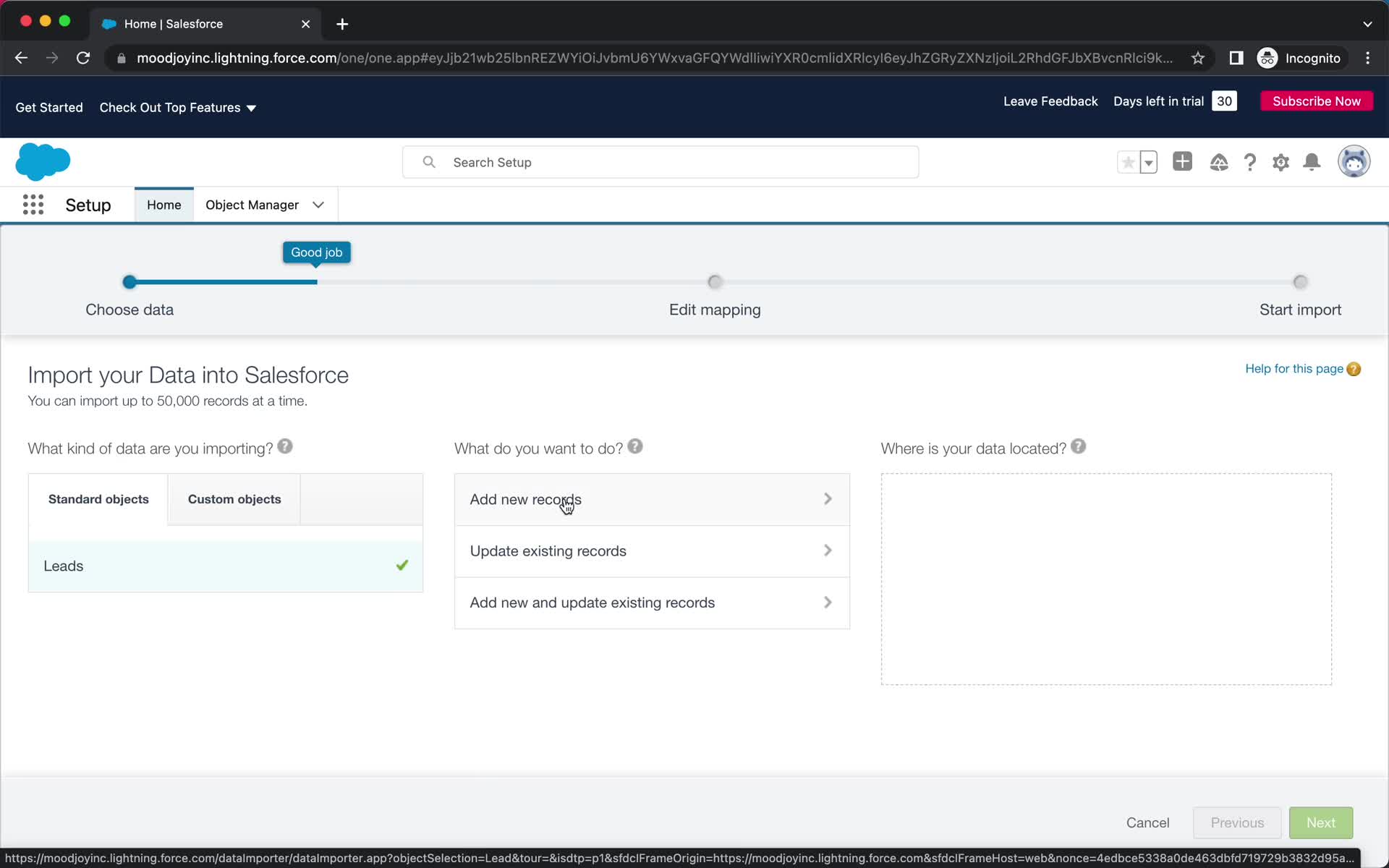
Task: Click the Incognito profile indicator
Action: click(1299, 58)
